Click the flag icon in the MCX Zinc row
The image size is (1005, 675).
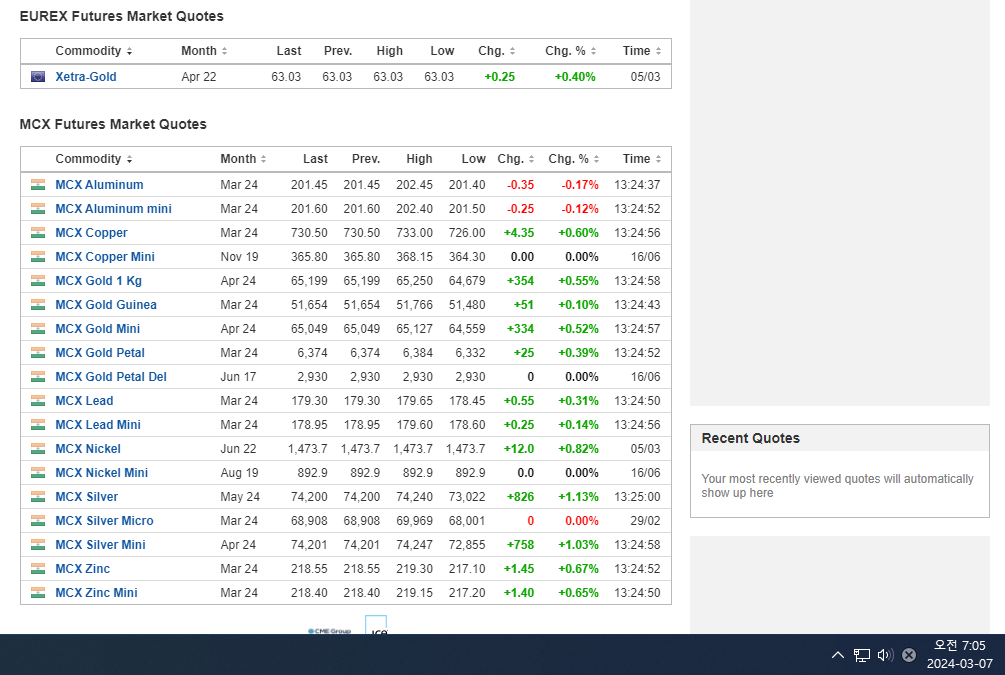point(38,569)
